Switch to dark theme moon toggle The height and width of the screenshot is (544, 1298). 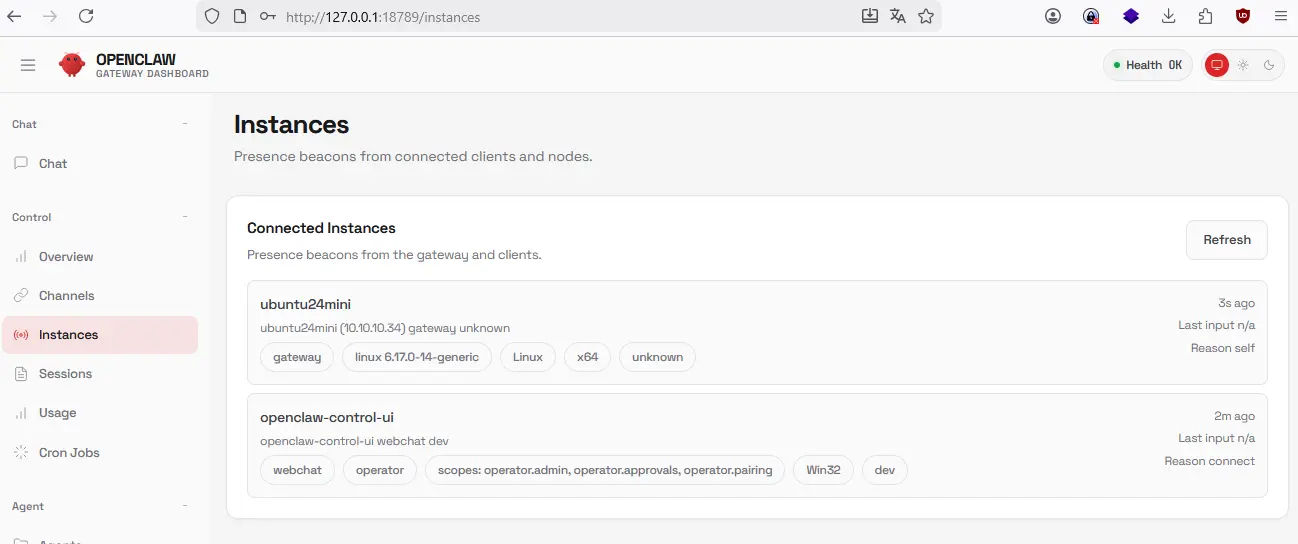tap(1269, 65)
